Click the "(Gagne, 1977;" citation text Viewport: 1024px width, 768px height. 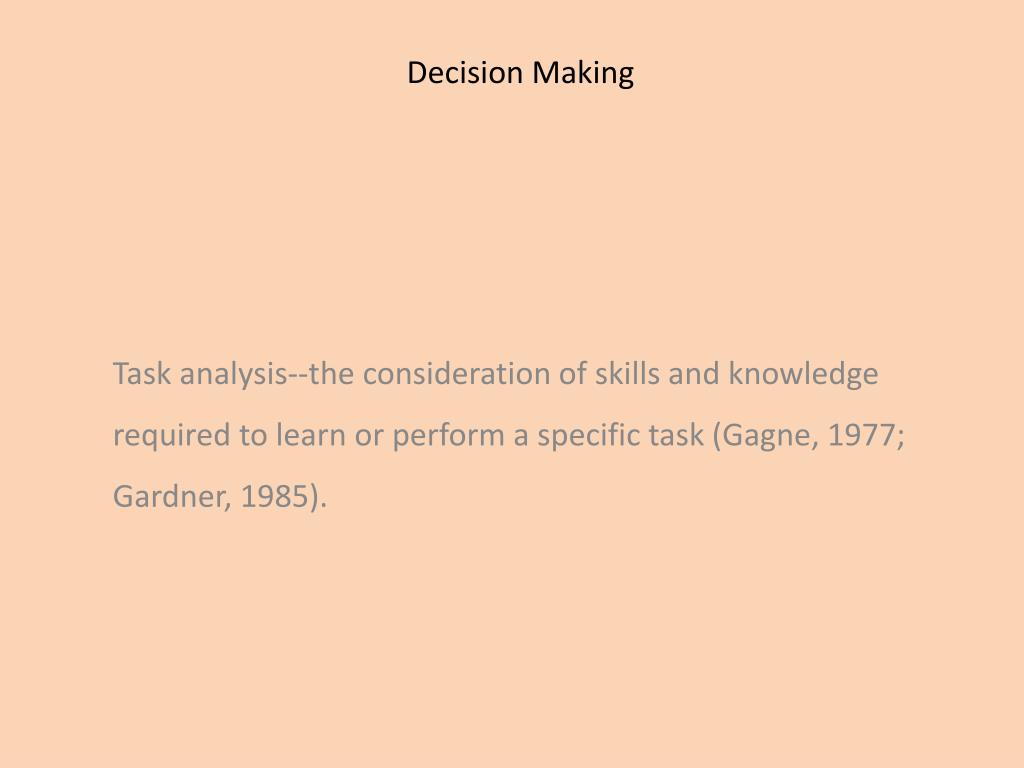pos(808,436)
